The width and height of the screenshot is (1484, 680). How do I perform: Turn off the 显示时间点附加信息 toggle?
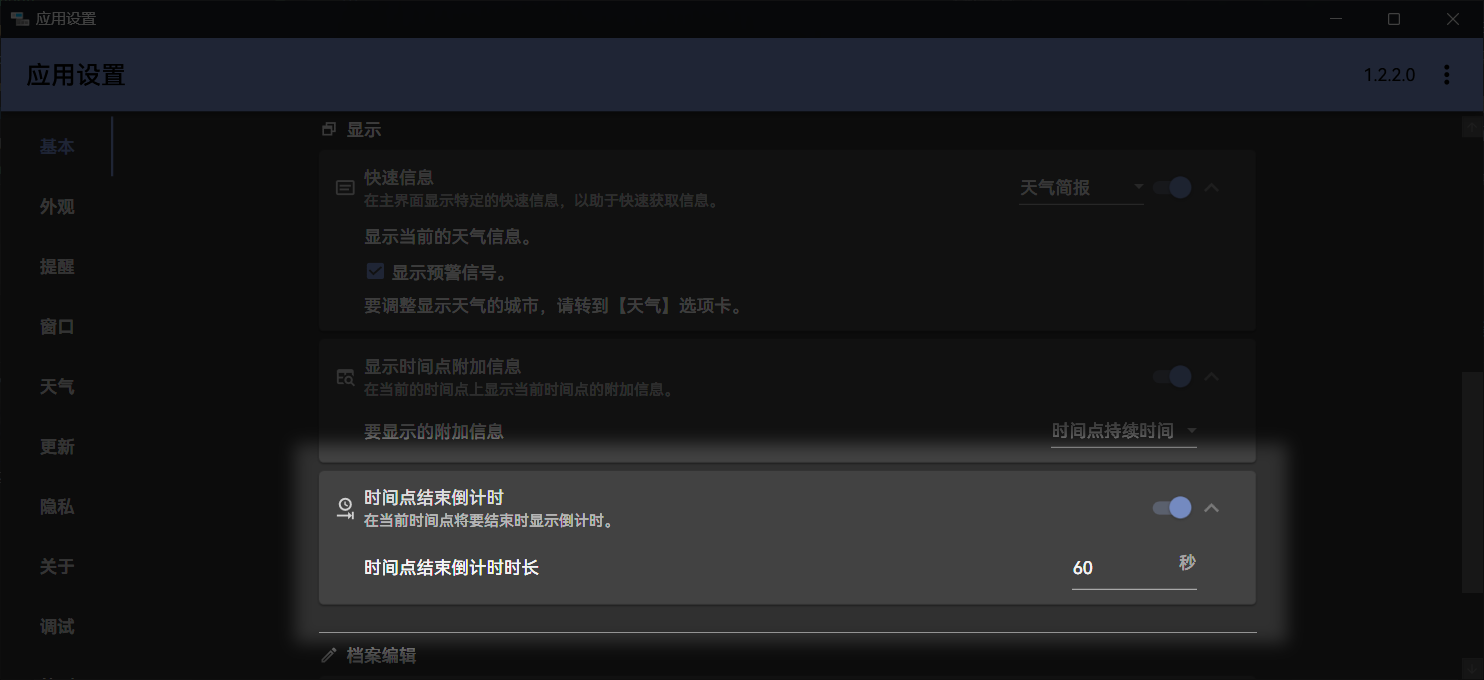click(1171, 377)
